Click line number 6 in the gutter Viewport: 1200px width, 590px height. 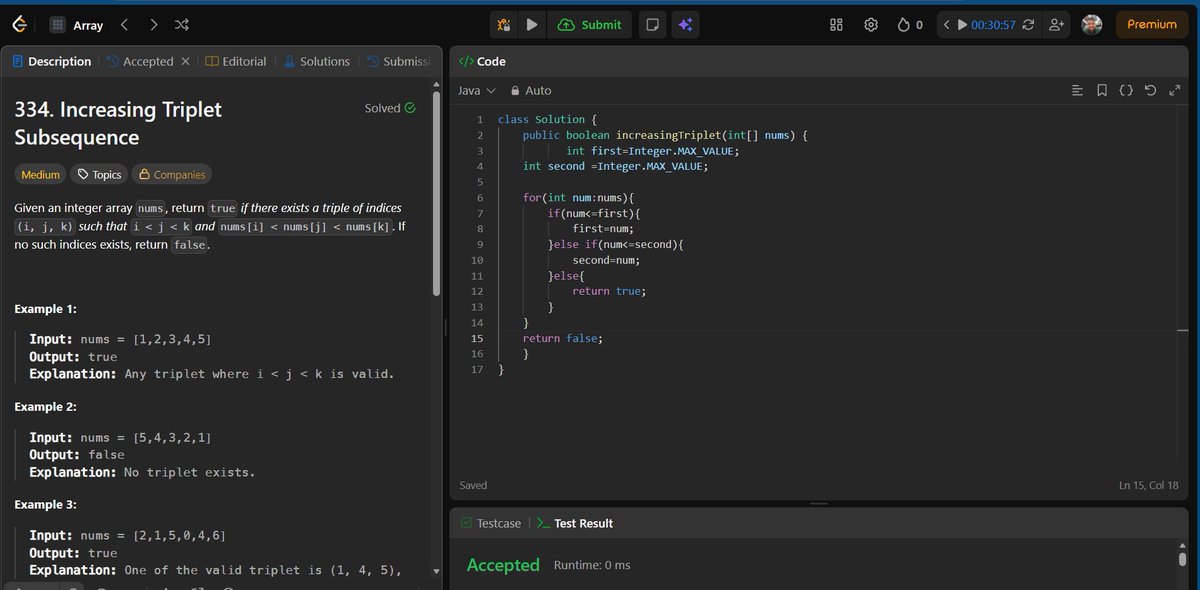coord(479,198)
